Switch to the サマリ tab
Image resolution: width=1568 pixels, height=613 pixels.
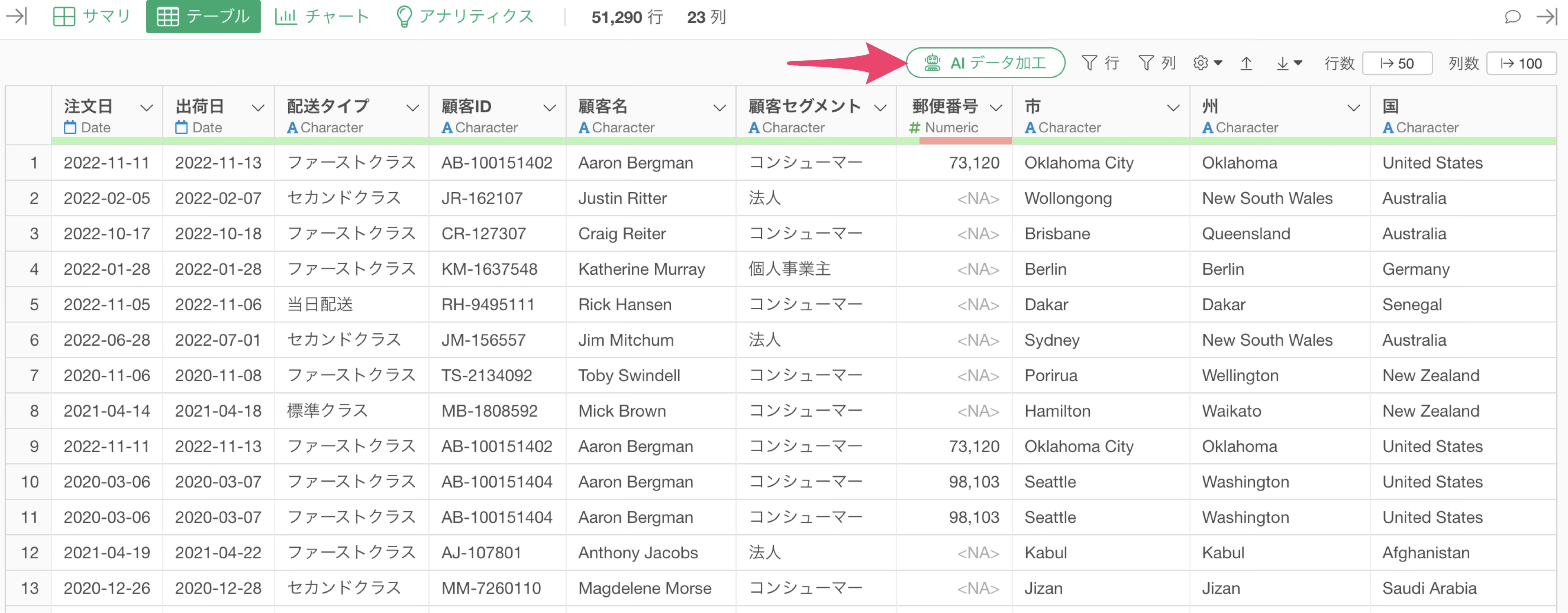pos(91,16)
